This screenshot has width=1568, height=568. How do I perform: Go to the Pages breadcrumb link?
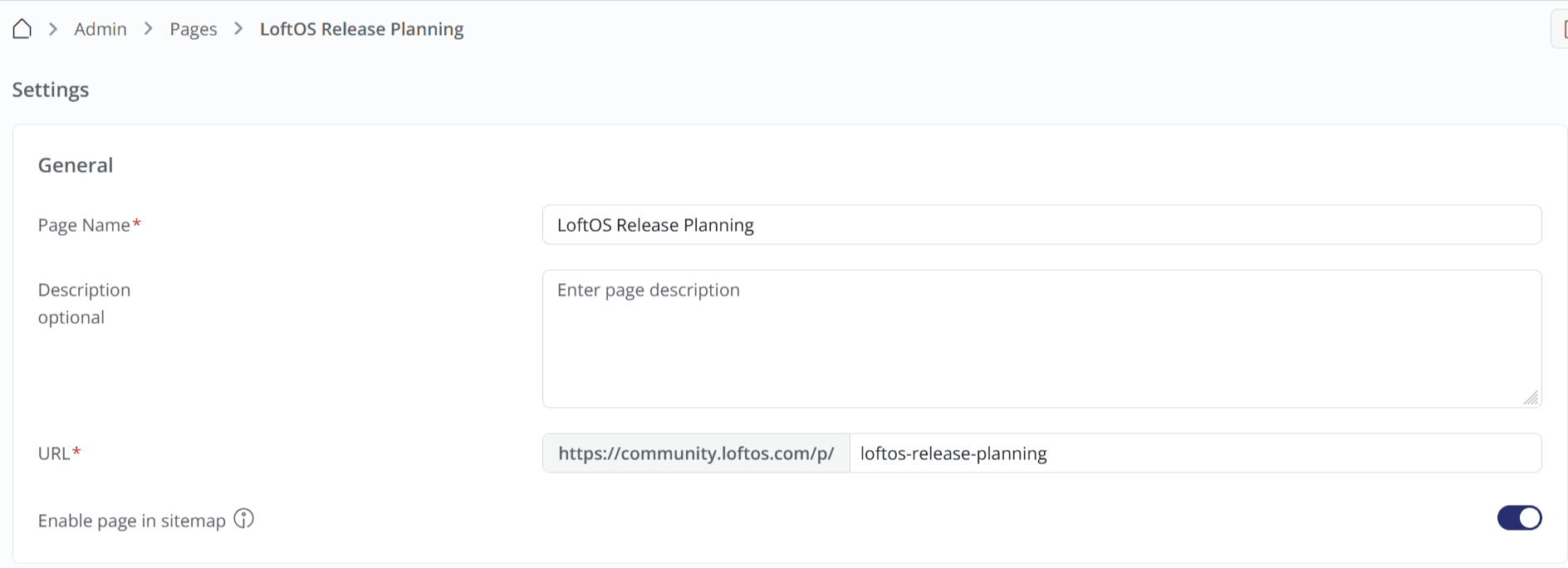194,29
